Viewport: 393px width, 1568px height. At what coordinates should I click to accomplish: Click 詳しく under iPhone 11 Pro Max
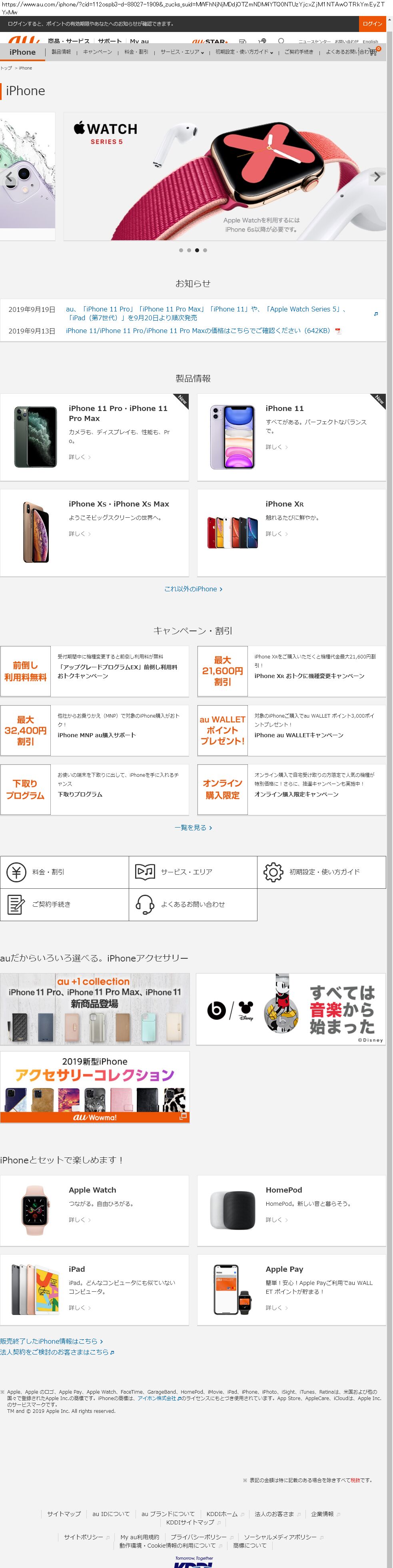pos(79,457)
